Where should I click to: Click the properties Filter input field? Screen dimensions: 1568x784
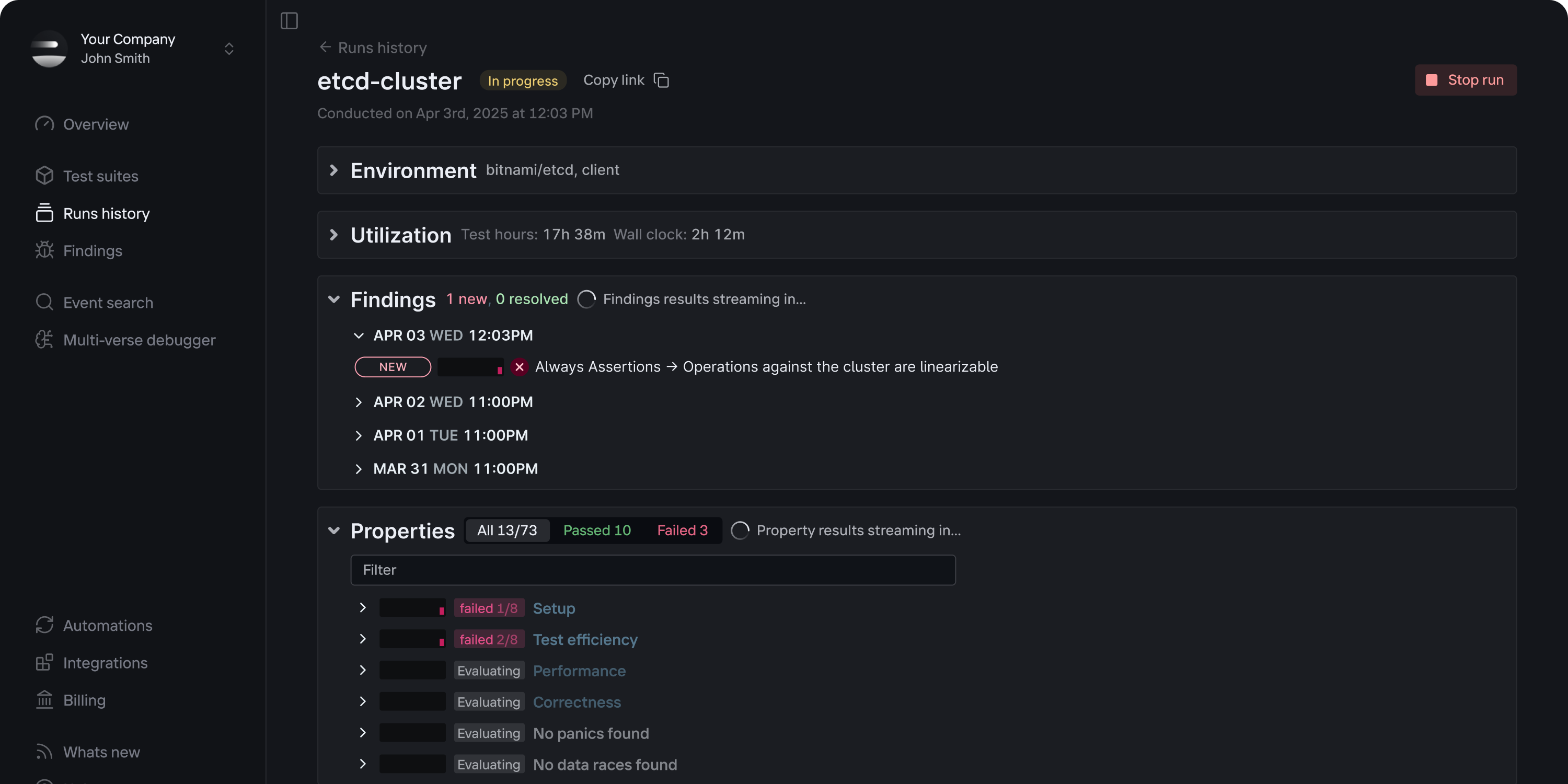(652, 570)
